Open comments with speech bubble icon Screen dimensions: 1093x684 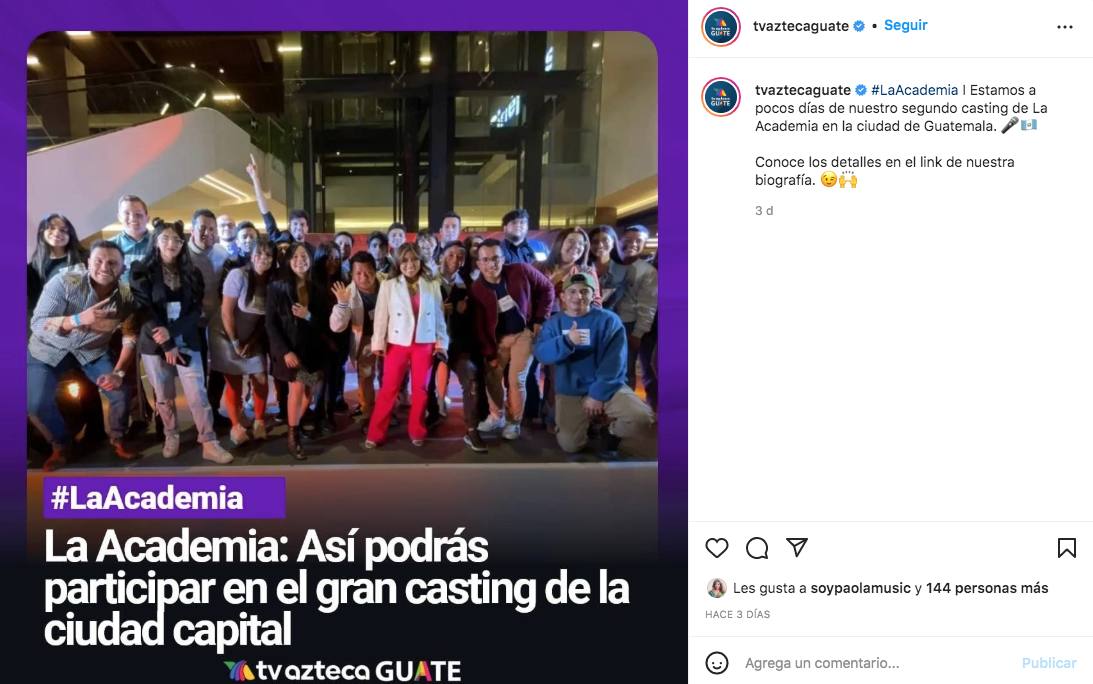point(757,548)
